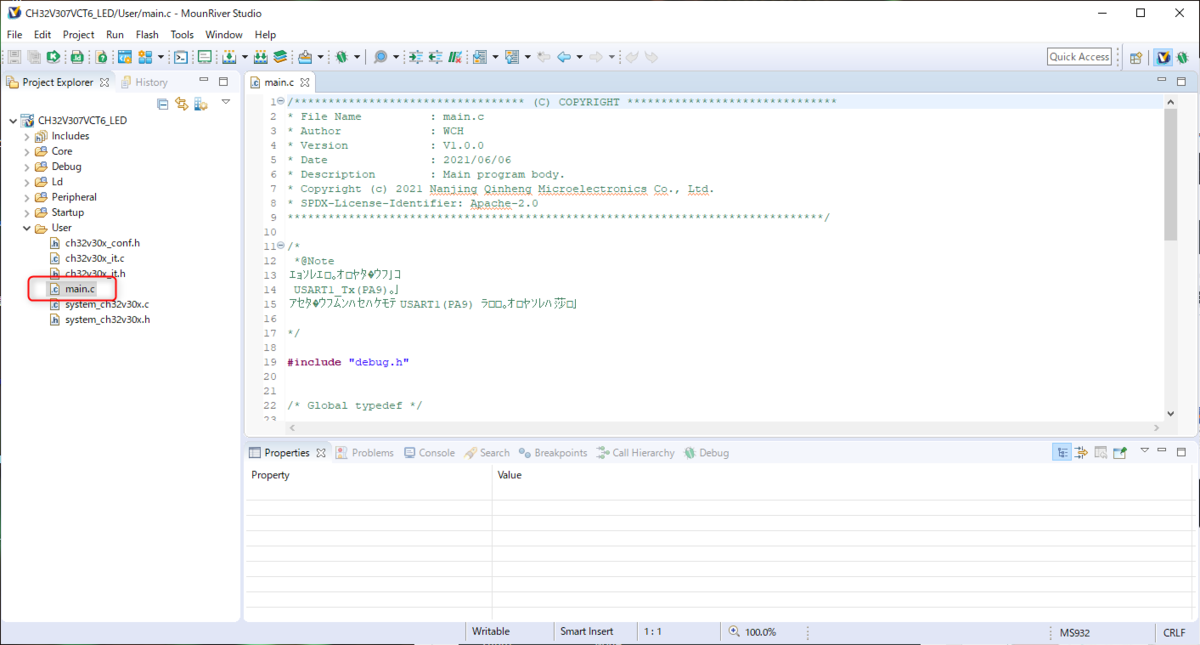The width and height of the screenshot is (1200, 645).
Task: Click the Terminal toolbar icon
Action: [180, 57]
